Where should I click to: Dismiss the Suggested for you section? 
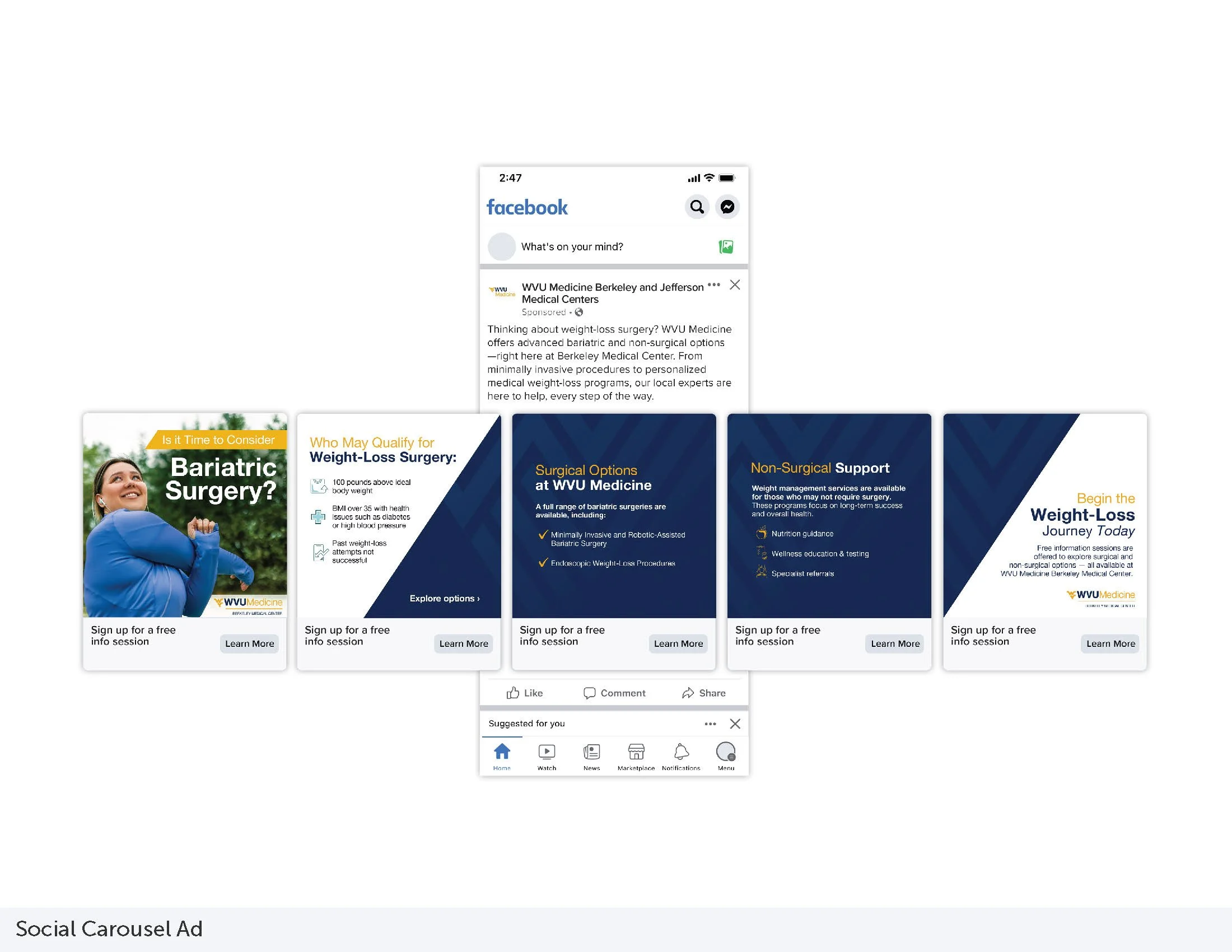pyautogui.click(x=735, y=724)
